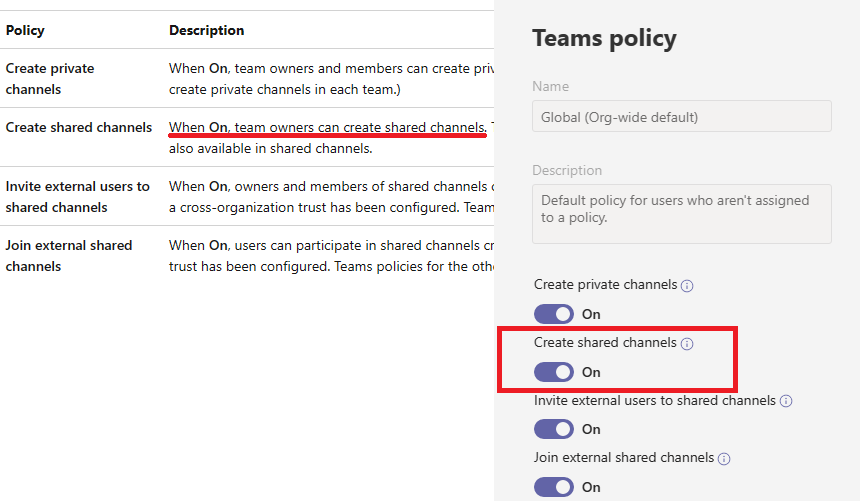Select description 'When On, owners and members of shared channels'

328,187
